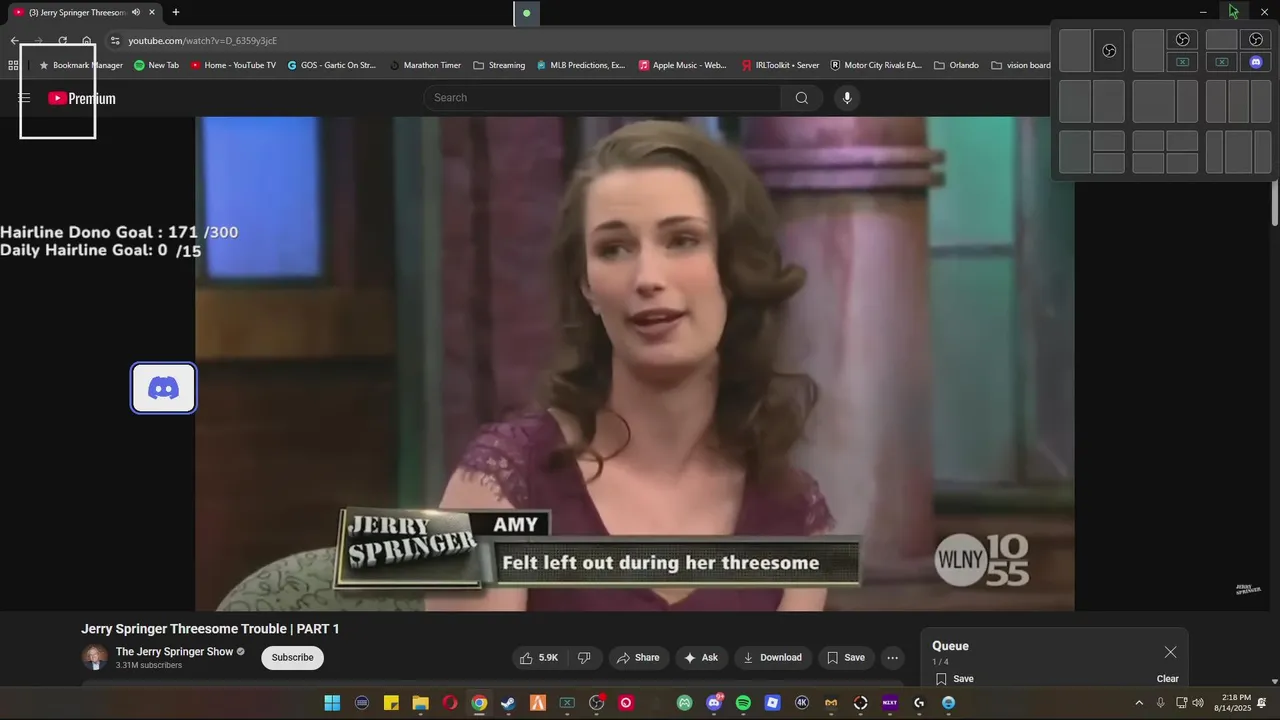Open Discord from the taskbar
1280x720 pixels.
pyautogui.click(x=714, y=703)
